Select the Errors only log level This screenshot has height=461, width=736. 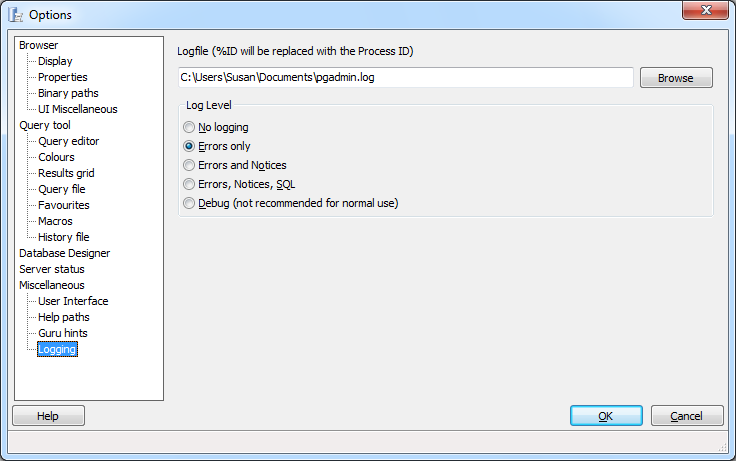tap(189, 146)
